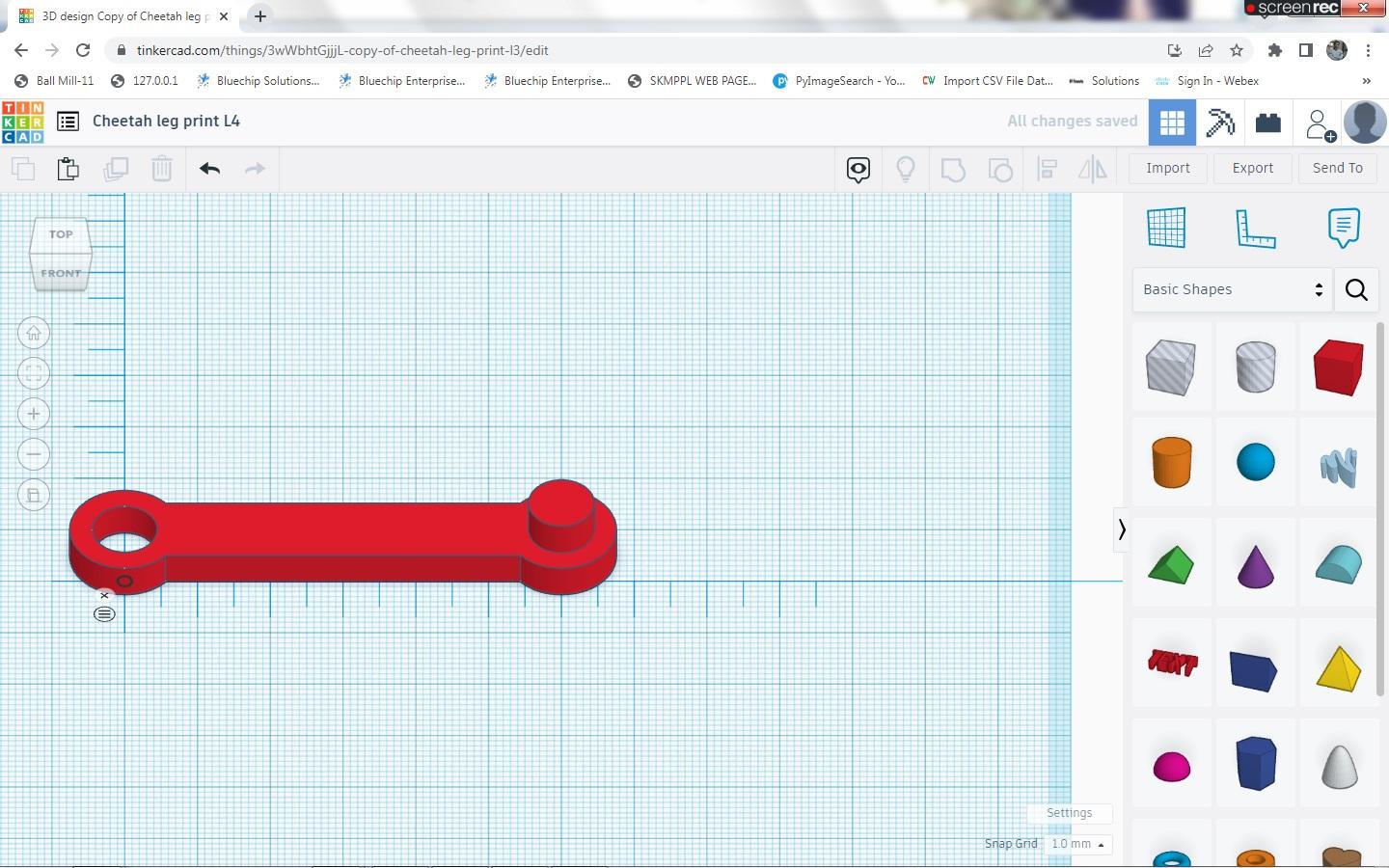Click the Export button
Viewport: 1389px width, 868px height.
click(1253, 168)
